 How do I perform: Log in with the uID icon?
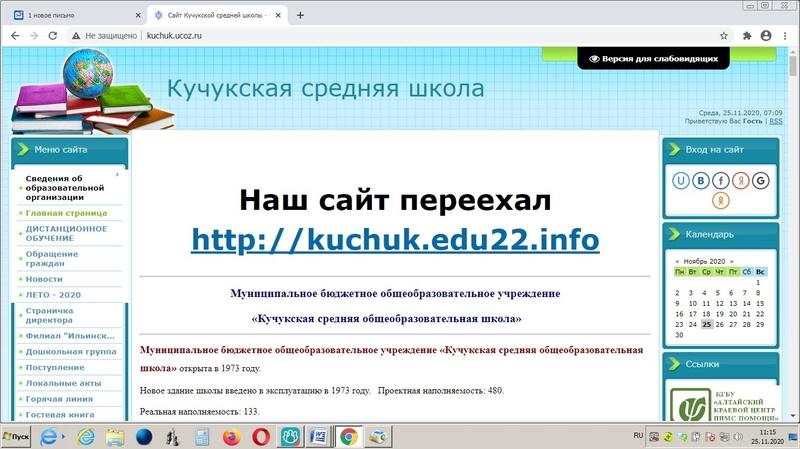pyautogui.click(x=683, y=181)
